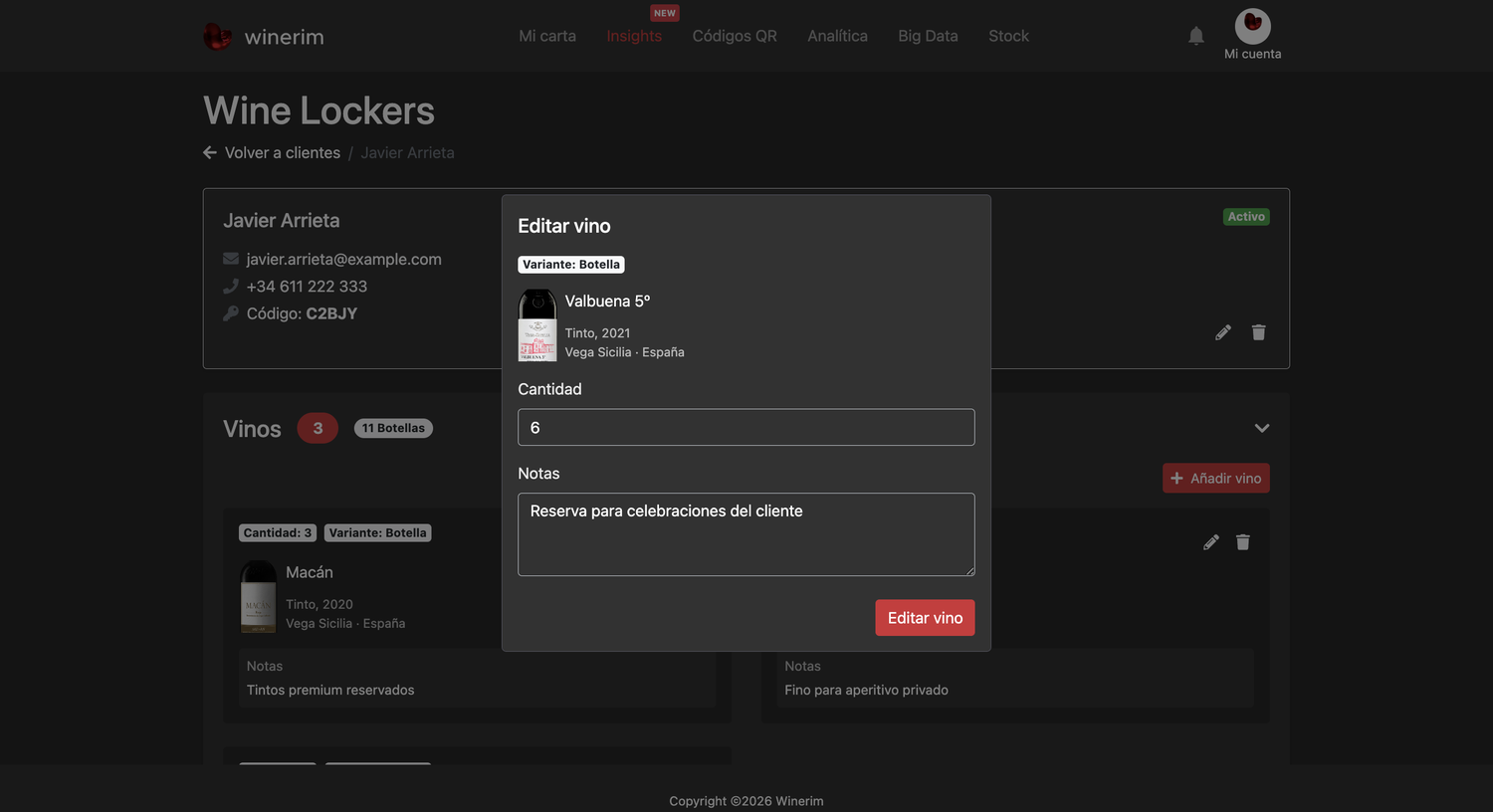
Task: Click the Editar vino dialog title
Action: click(564, 226)
